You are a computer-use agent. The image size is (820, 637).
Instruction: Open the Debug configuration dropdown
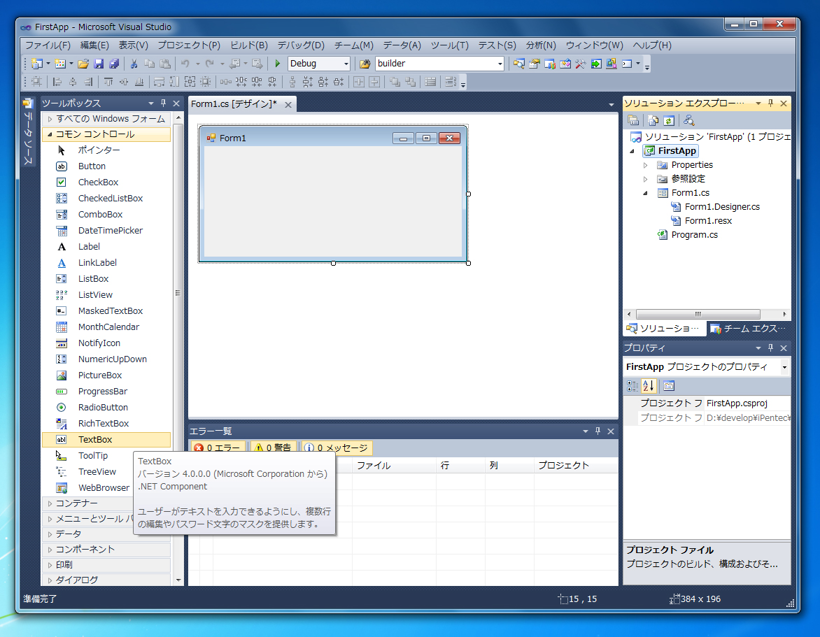pyautogui.click(x=345, y=62)
